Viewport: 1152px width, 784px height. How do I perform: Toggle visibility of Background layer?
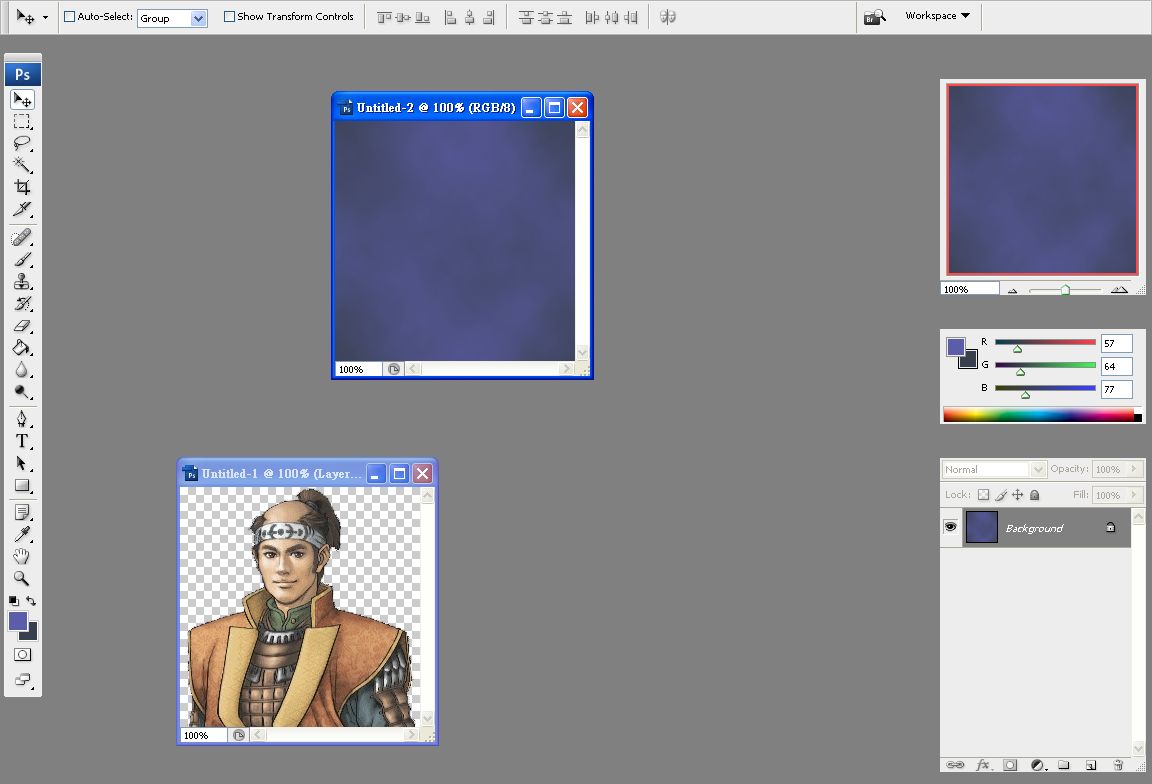click(x=951, y=527)
